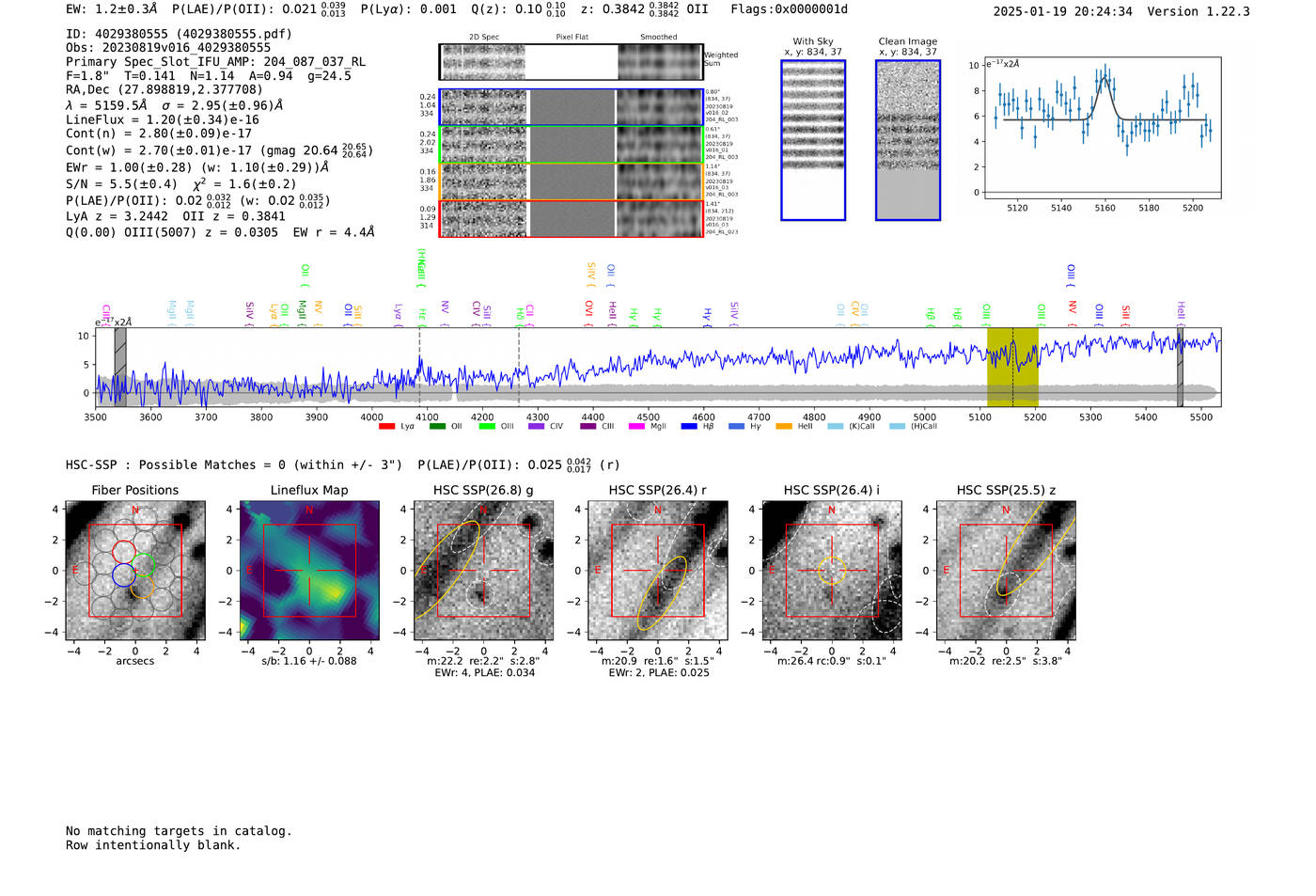The image size is (1316, 896).
Task: Click the m:22.2 re:2.2" caption under g image
Action: [483, 661]
